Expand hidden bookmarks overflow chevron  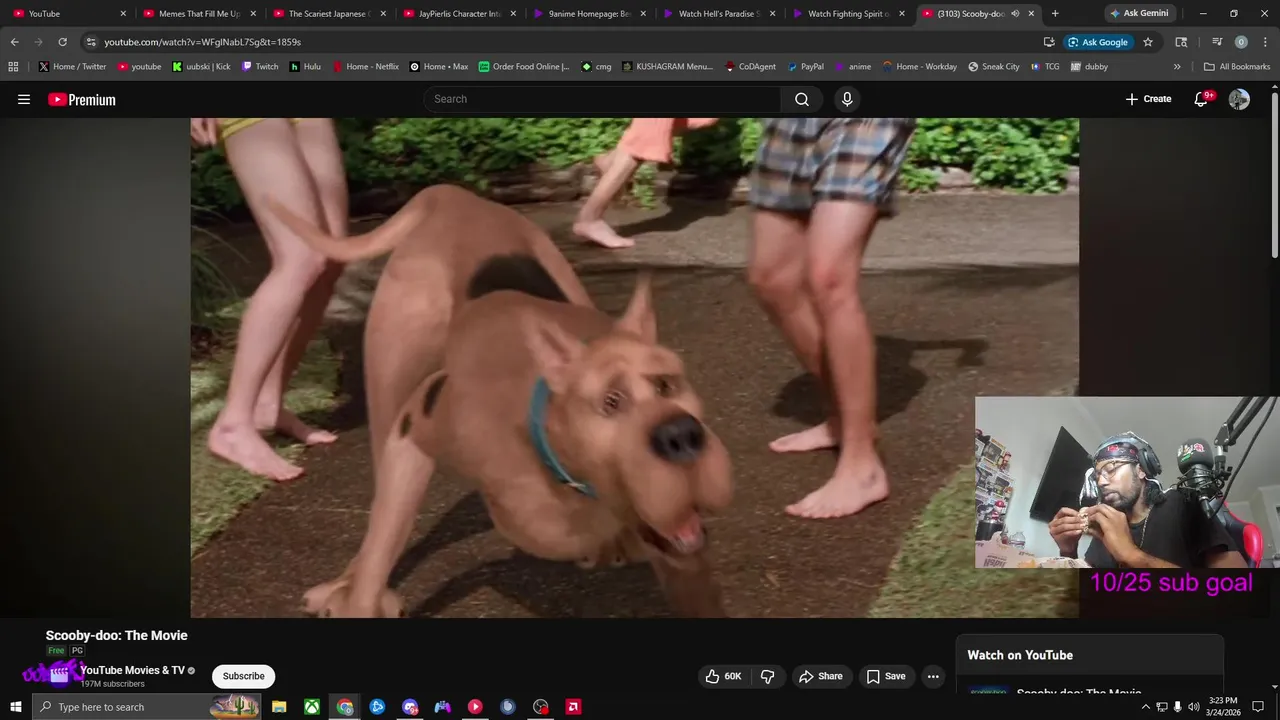tap(1177, 67)
